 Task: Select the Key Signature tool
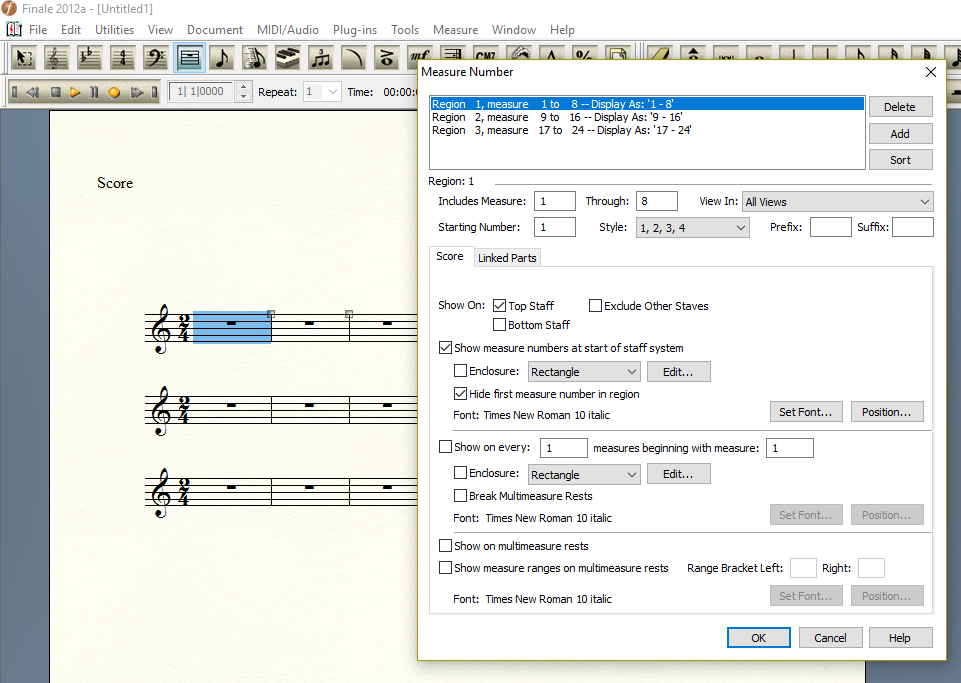pyautogui.click(x=89, y=58)
